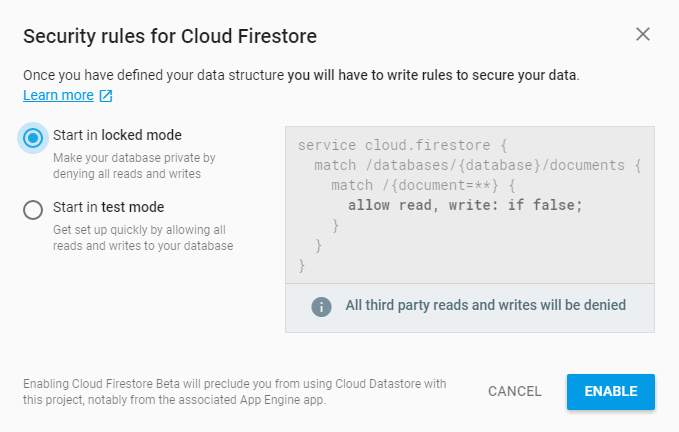Viewport: 679px width, 432px height.
Task: Click the external link icon beside Learn more
Action: (106, 96)
